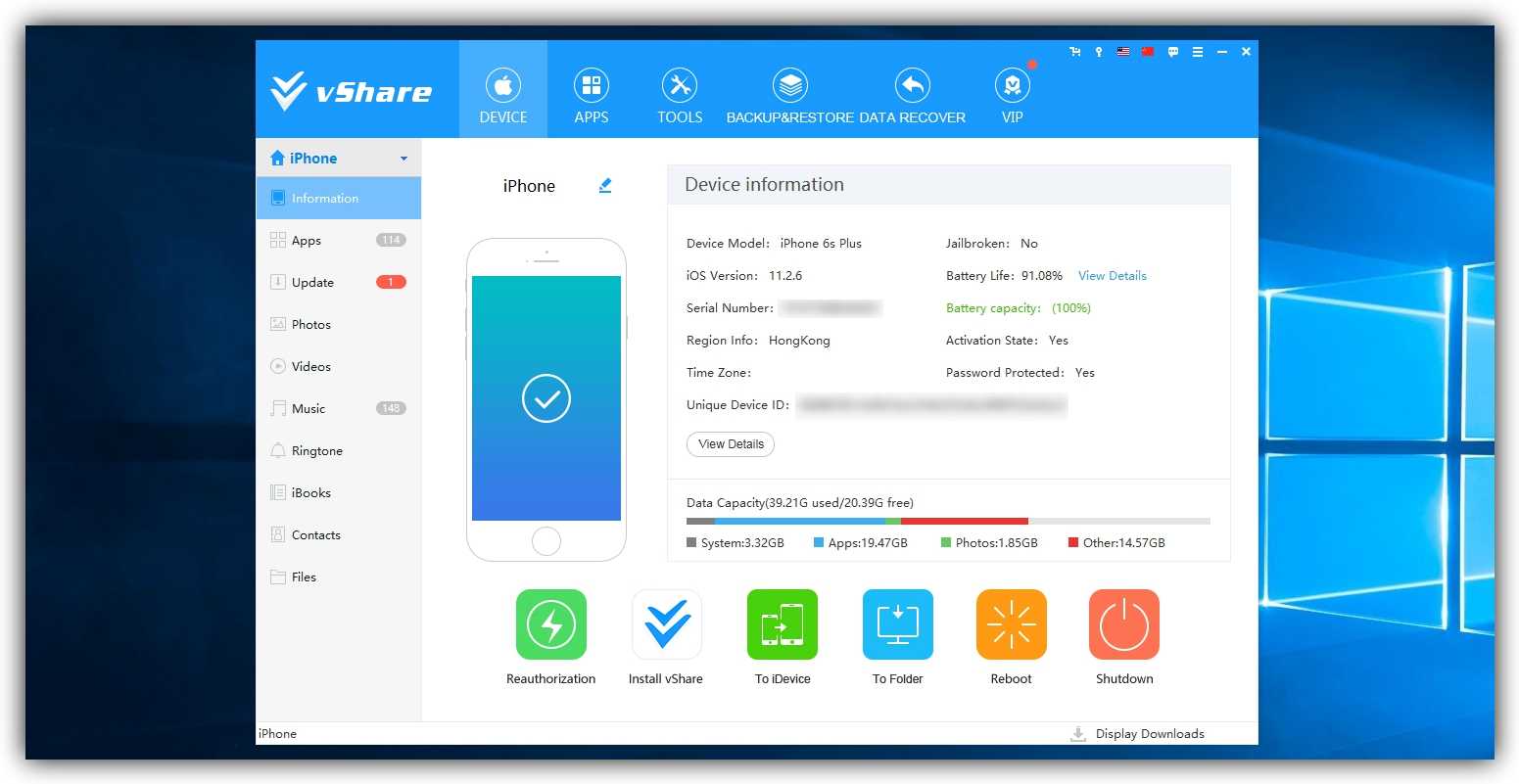
Task: Click the To Folder export icon
Action: [x=897, y=624]
